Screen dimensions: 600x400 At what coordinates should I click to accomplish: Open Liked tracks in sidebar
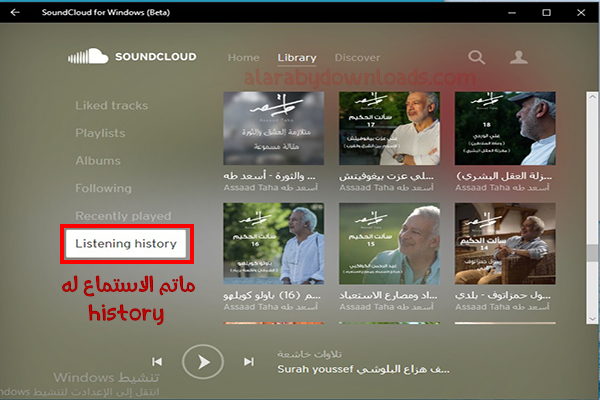coord(111,105)
